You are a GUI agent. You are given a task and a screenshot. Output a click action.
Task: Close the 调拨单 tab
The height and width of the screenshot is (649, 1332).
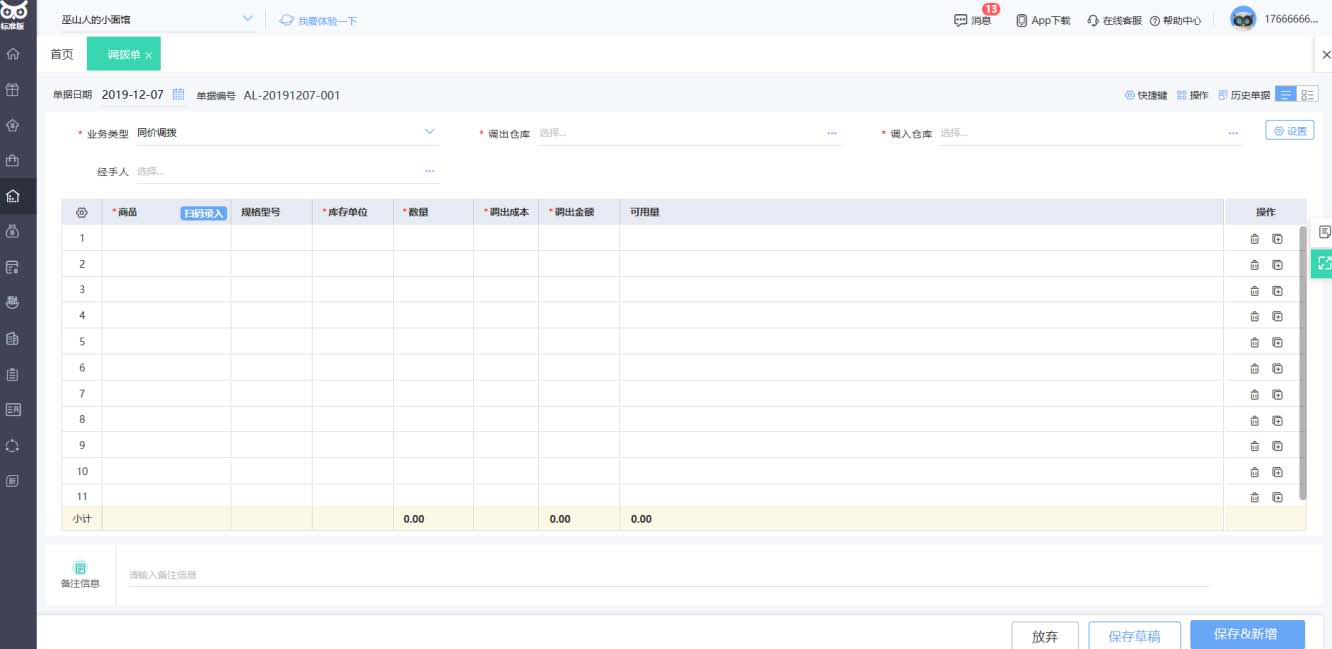pos(148,56)
